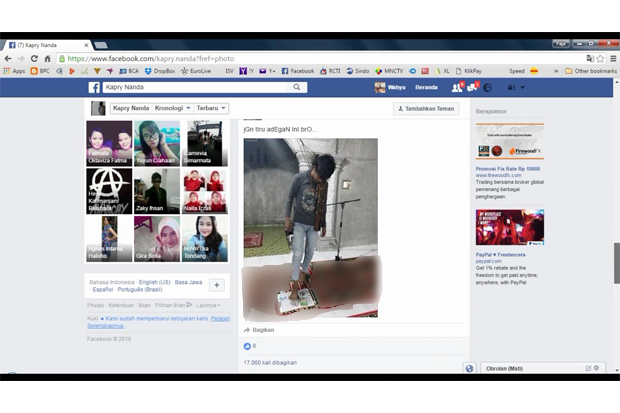The height and width of the screenshot is (413, 620).
Task: Open the BPC Blogger bookmark
Action: coord(40,71)
